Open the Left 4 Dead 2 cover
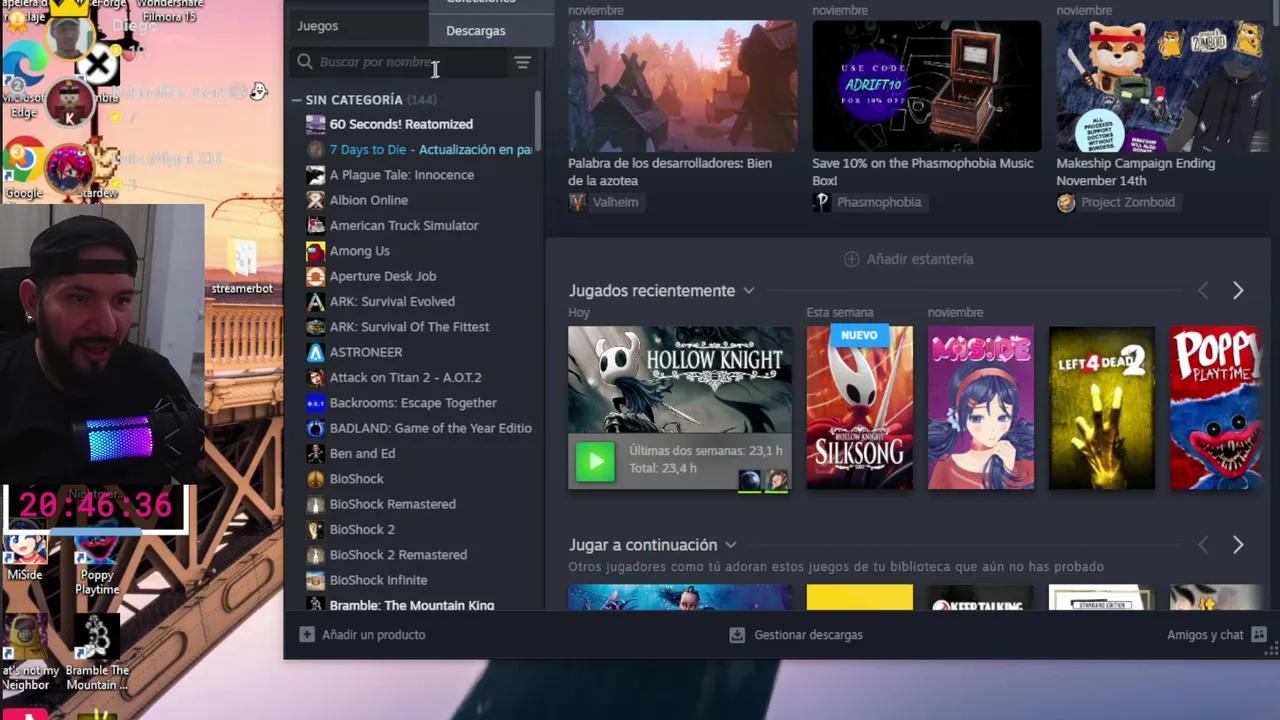The image size is (1280, 720). pyautogui.click(x=1102, y=408)
